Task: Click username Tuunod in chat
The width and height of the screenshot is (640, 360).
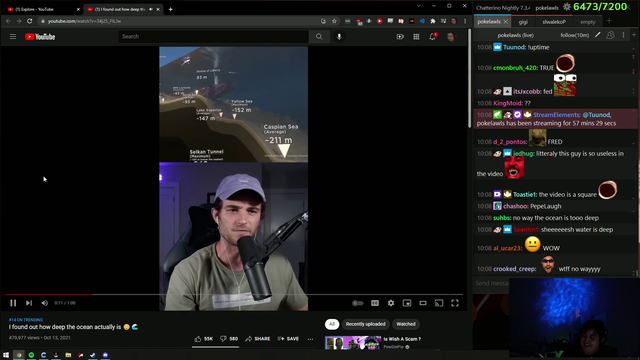Action: pyautogui.click(x=514, y=47)
